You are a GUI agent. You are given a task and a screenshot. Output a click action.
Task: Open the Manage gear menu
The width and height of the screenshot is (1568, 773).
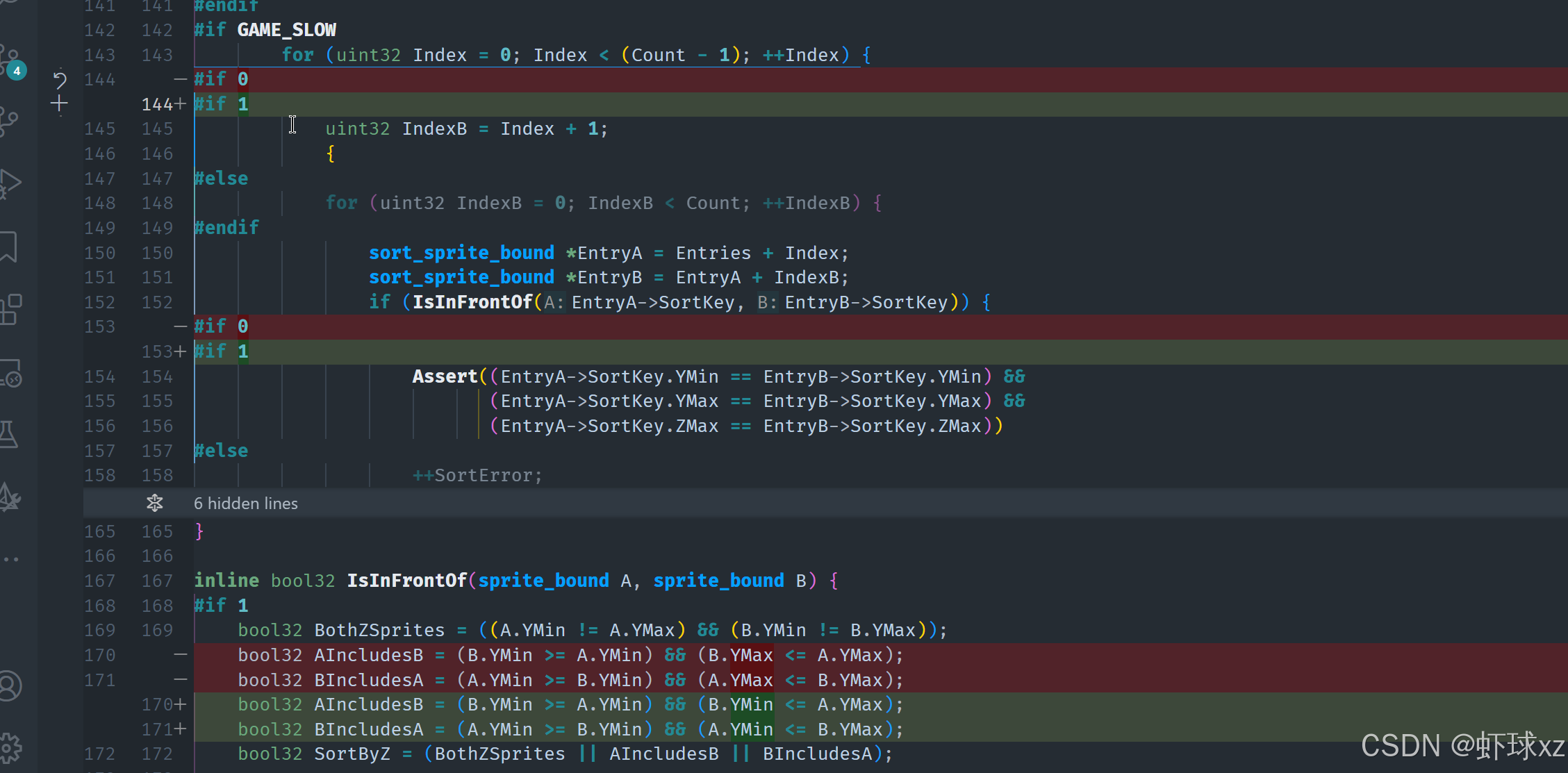(10, 748)
